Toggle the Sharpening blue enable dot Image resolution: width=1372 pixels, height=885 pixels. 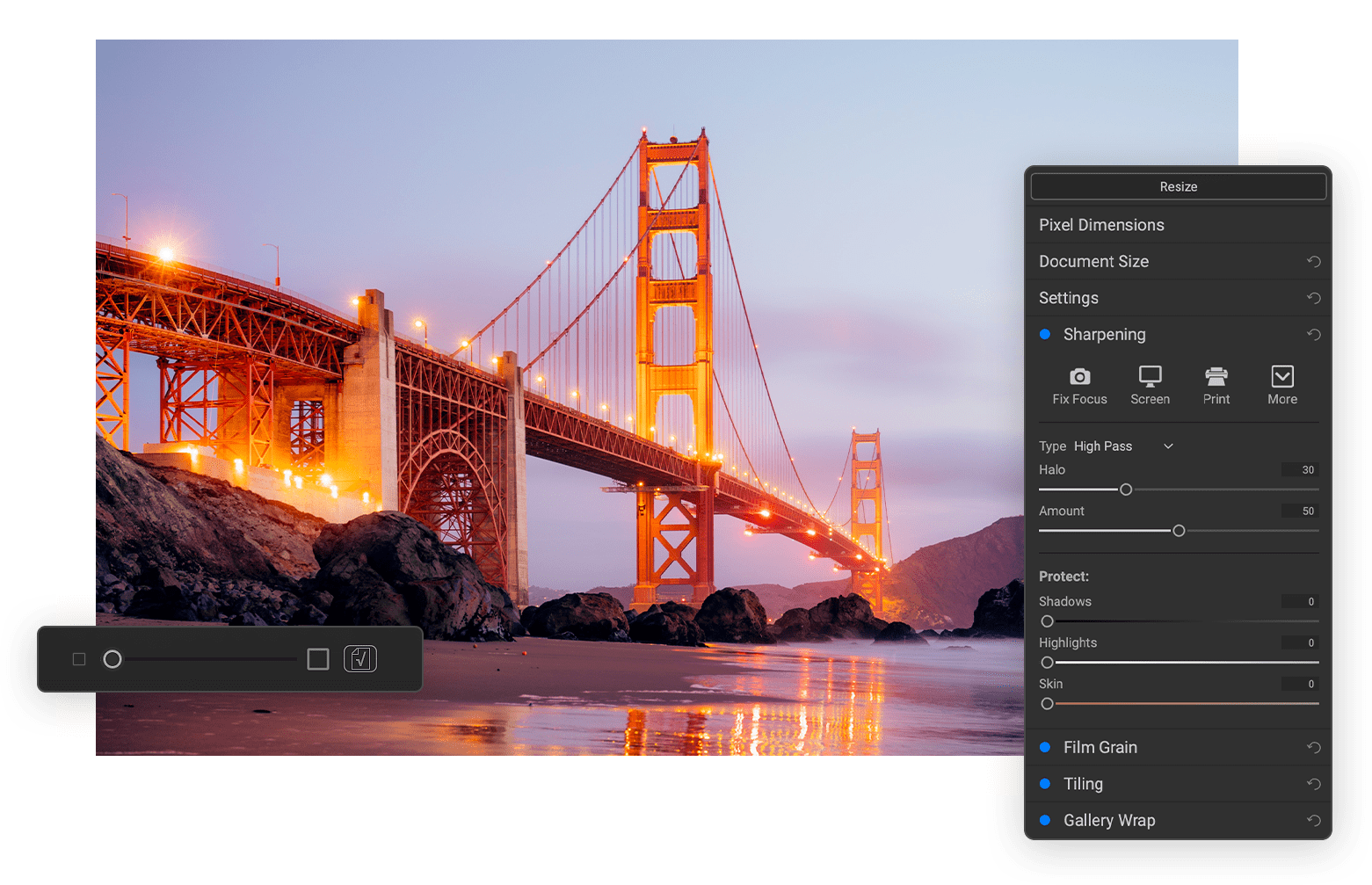[1045, 334]
